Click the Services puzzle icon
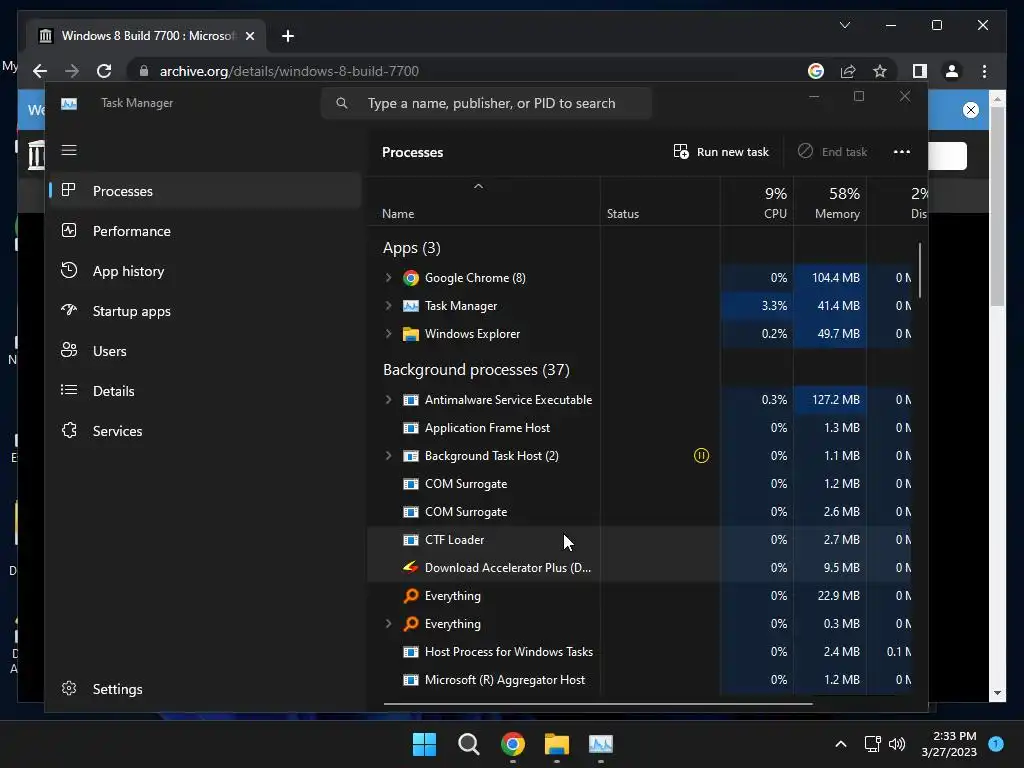 [x=69, y=430]
